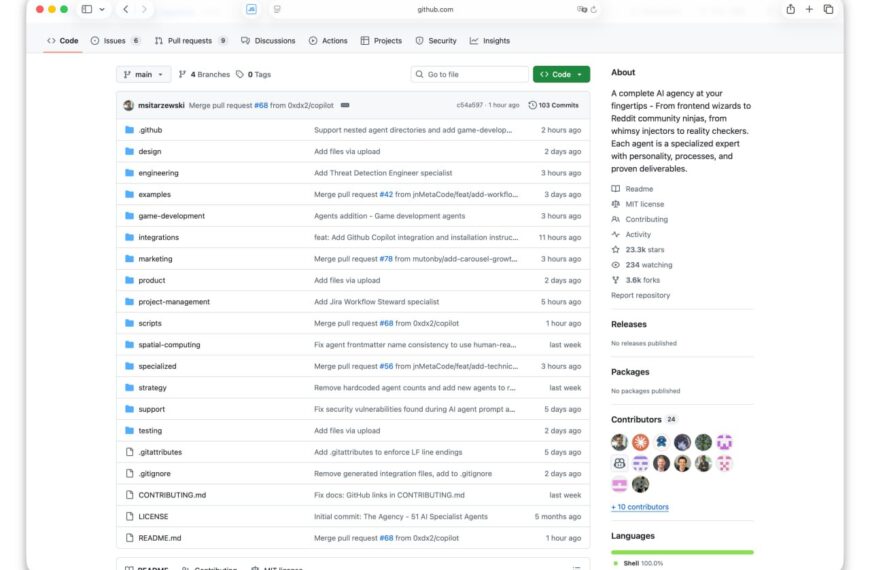Click the Safari Share icon
The width and height of the screenshot is (870, 570).
790,9
